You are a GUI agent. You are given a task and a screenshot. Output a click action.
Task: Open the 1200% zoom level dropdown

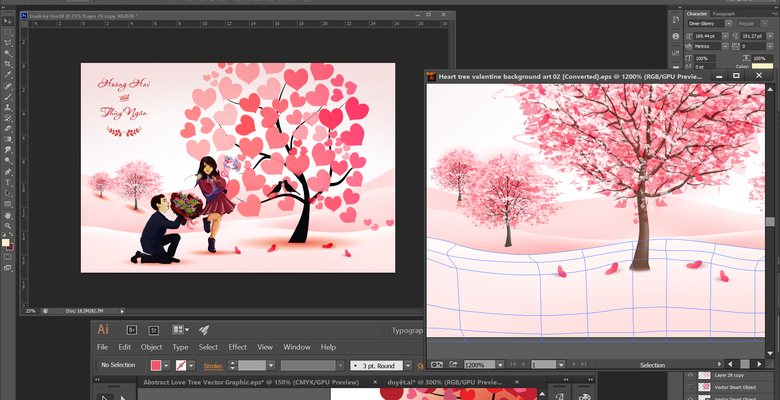(x=500, y=365)
